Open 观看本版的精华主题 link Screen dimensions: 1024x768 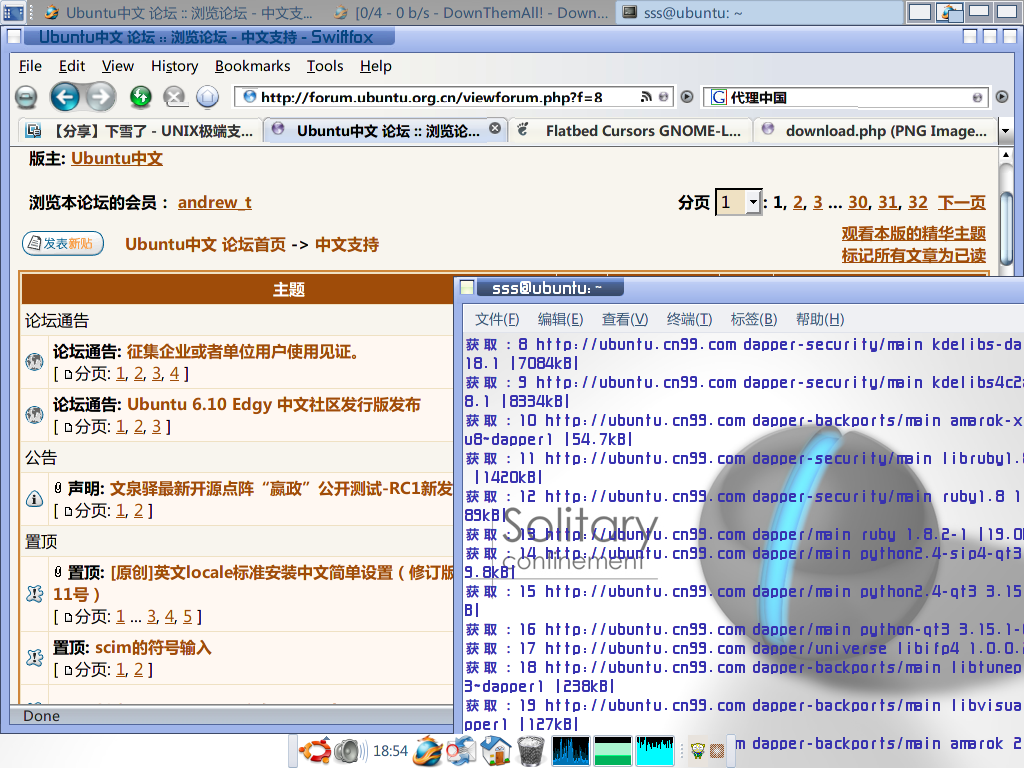pos(914,233)
